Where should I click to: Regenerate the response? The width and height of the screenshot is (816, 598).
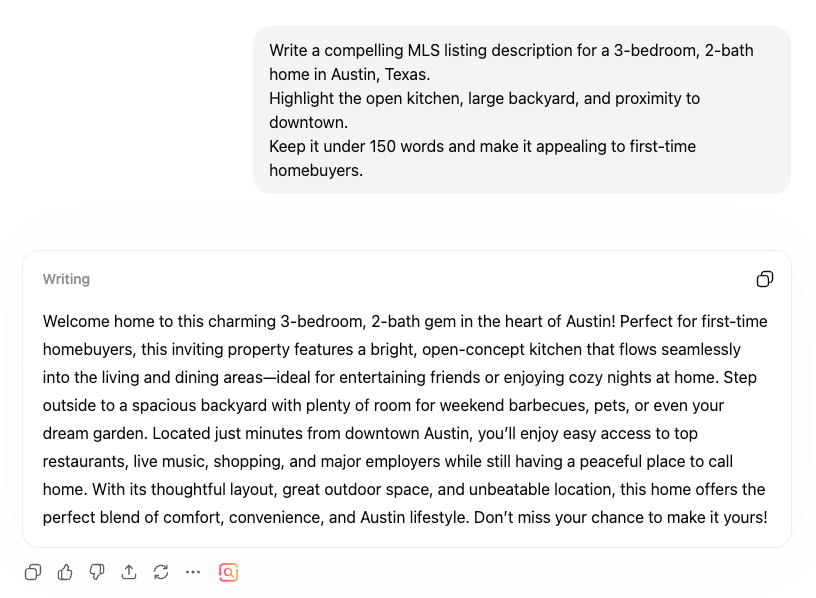(x=161, y=572)
